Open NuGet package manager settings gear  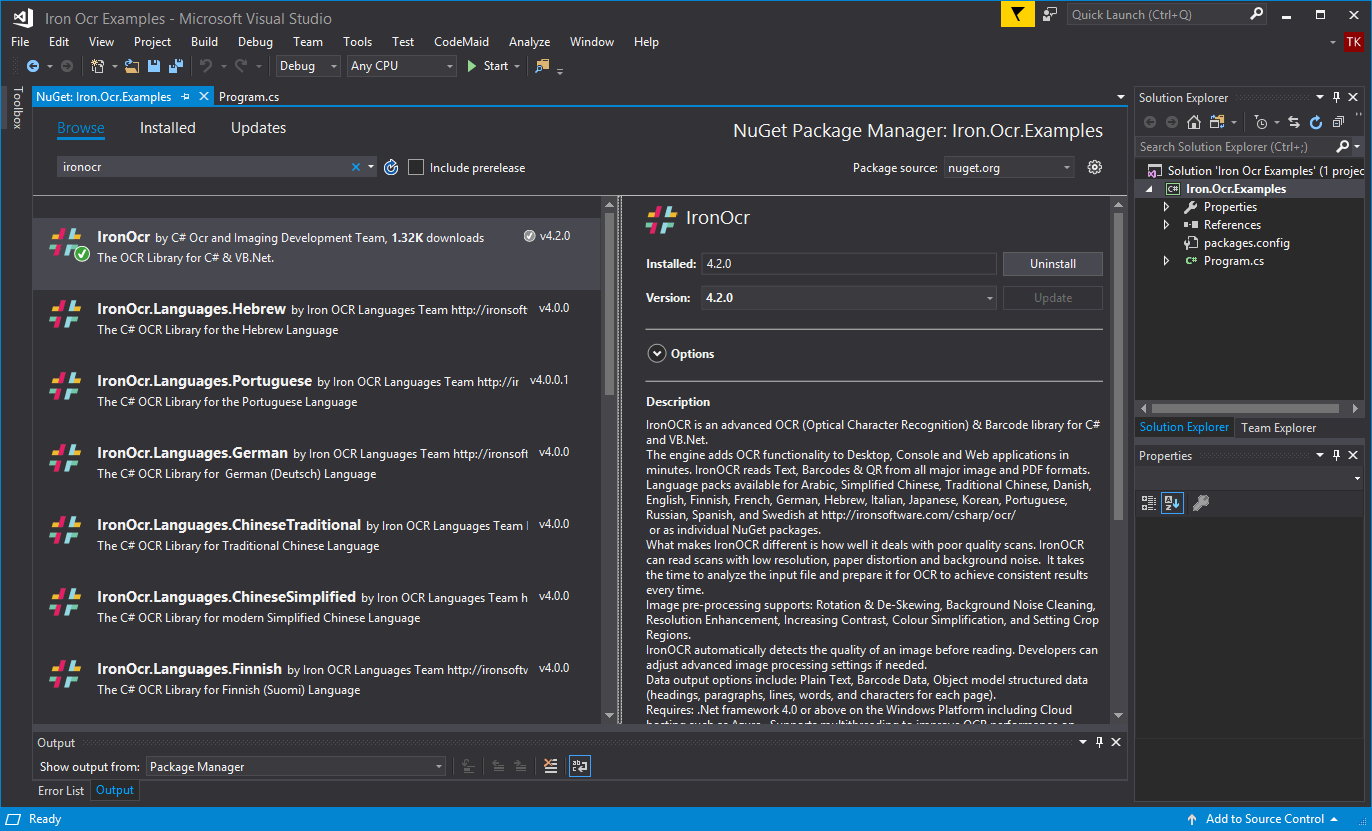click(x=1094, y=167)
